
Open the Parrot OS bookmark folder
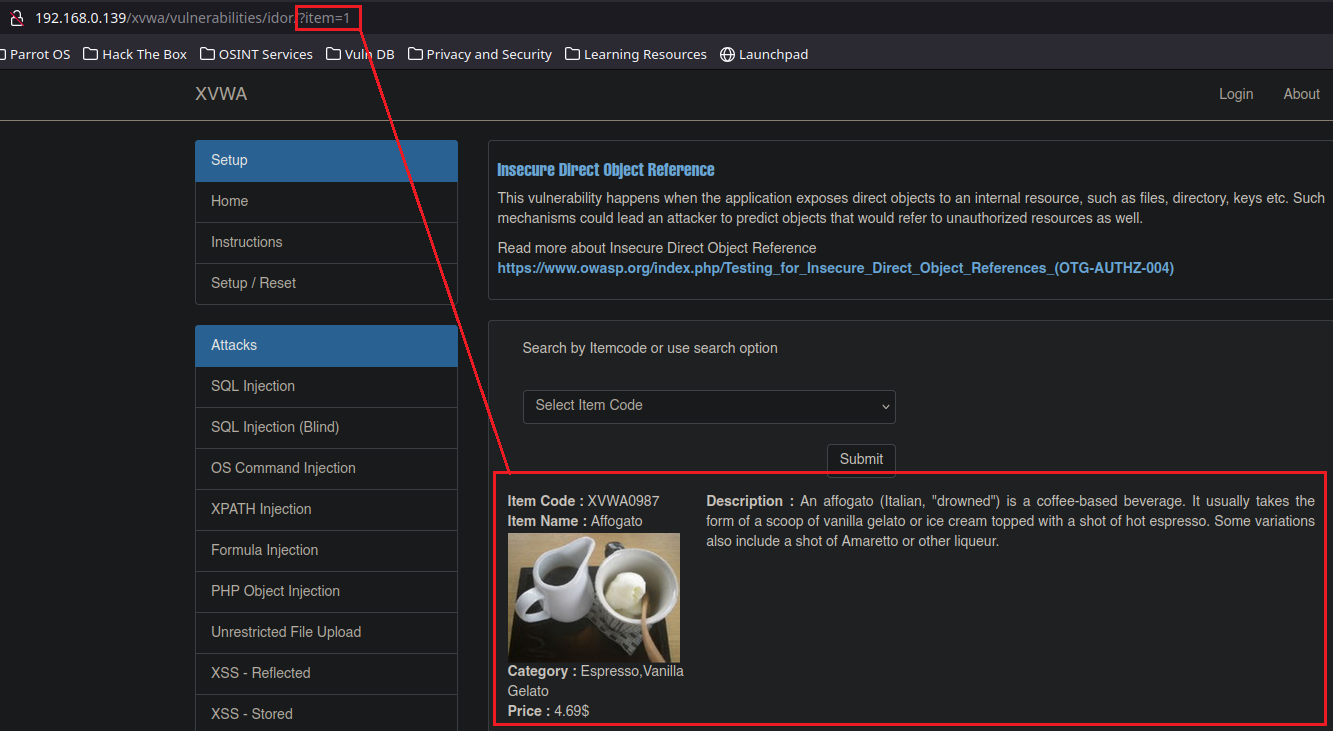[36, 54]
